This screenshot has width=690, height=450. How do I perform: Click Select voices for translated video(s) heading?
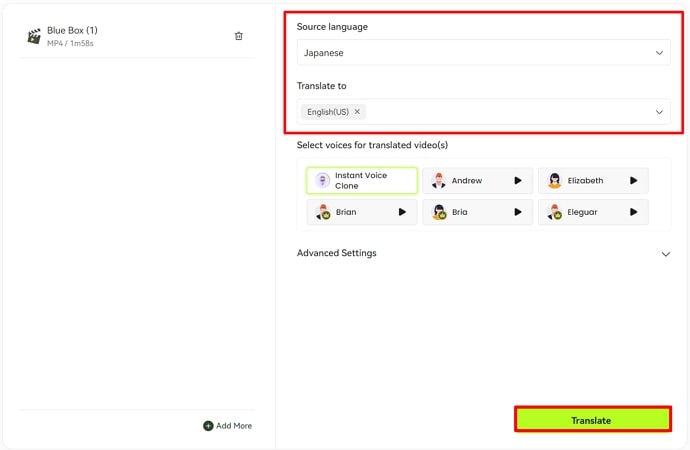[372, 145]
